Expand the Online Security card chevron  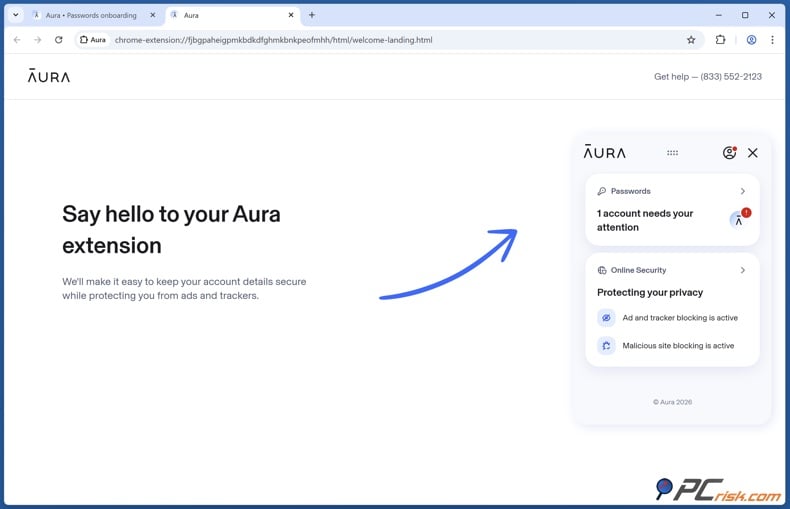pos(743,270)
